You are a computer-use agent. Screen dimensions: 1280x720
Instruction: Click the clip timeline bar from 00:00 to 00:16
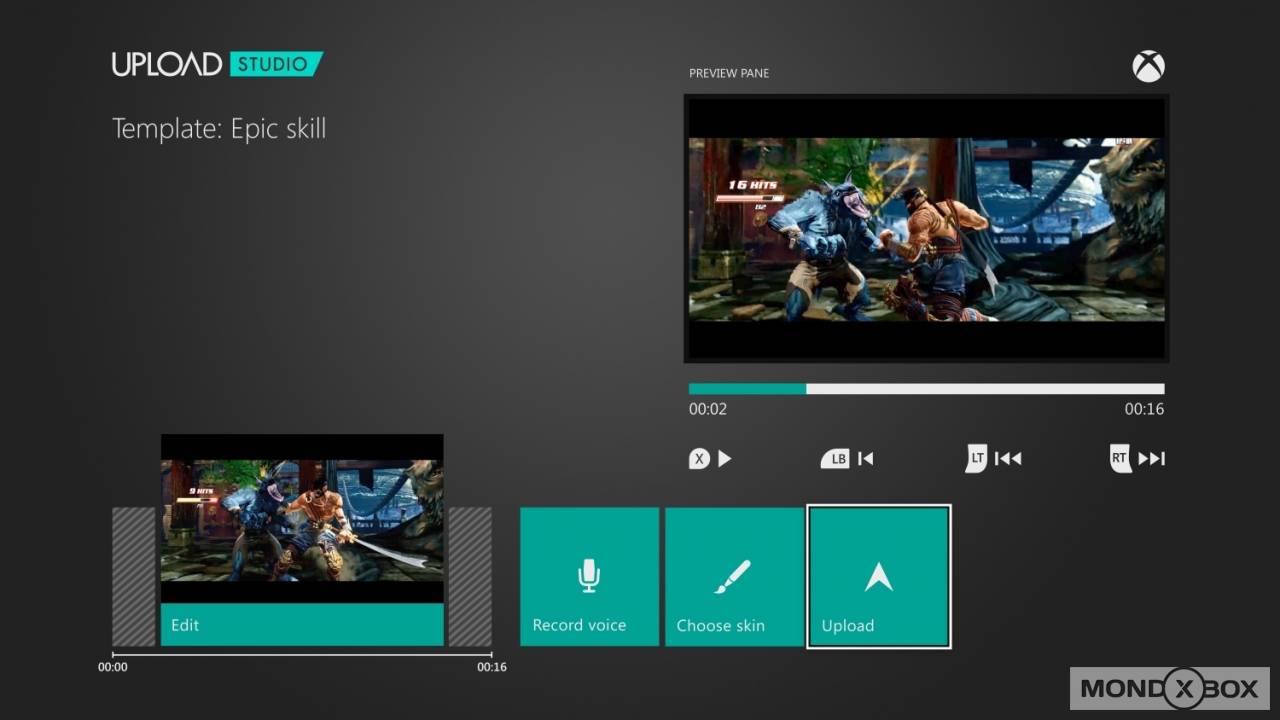302,655
